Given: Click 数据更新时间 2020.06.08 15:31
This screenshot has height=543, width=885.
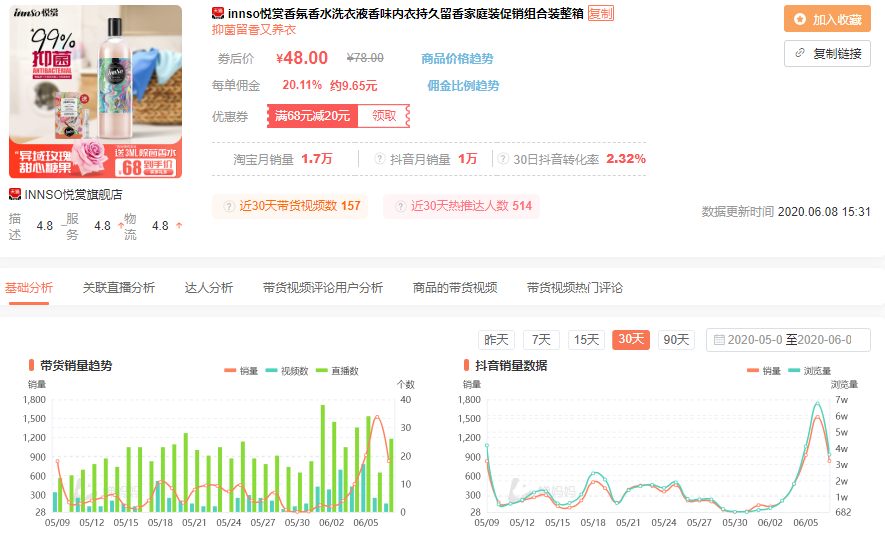Looking at the screenshot, I should point(786,212).
